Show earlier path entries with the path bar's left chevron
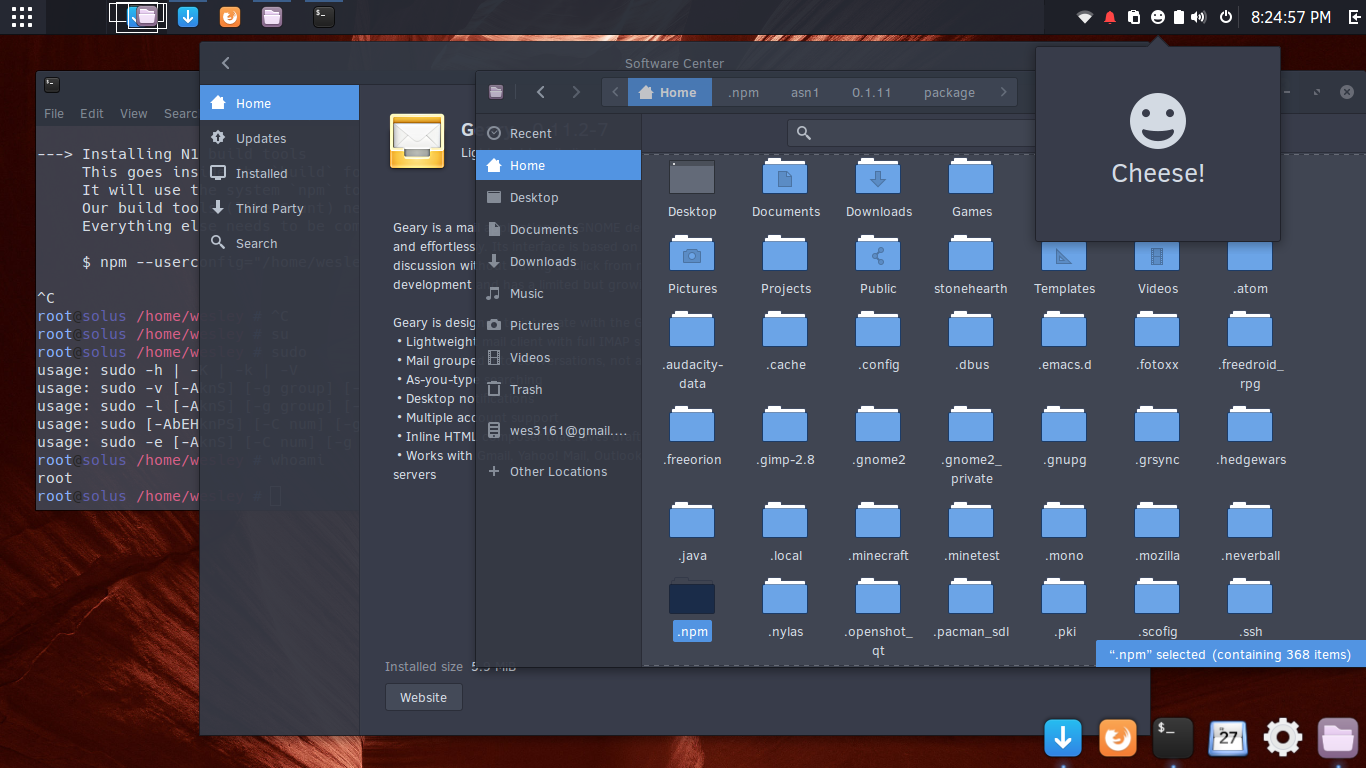 pyautogui.click(x=615, y=92)
